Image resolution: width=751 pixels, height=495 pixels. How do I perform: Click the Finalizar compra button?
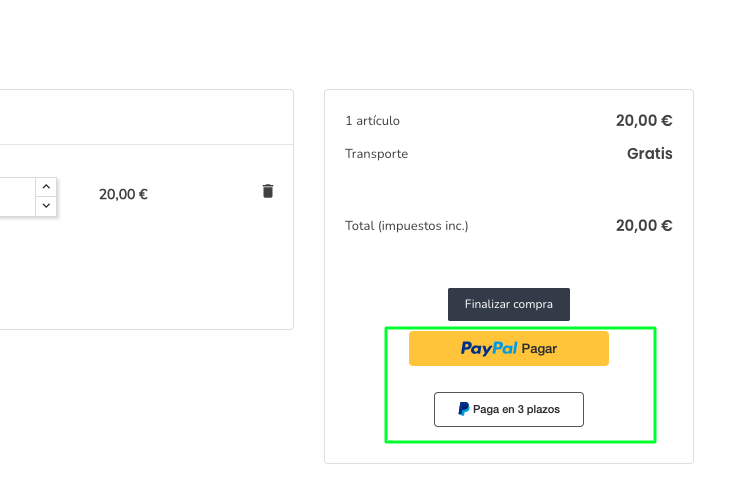[x=509, y=304]
